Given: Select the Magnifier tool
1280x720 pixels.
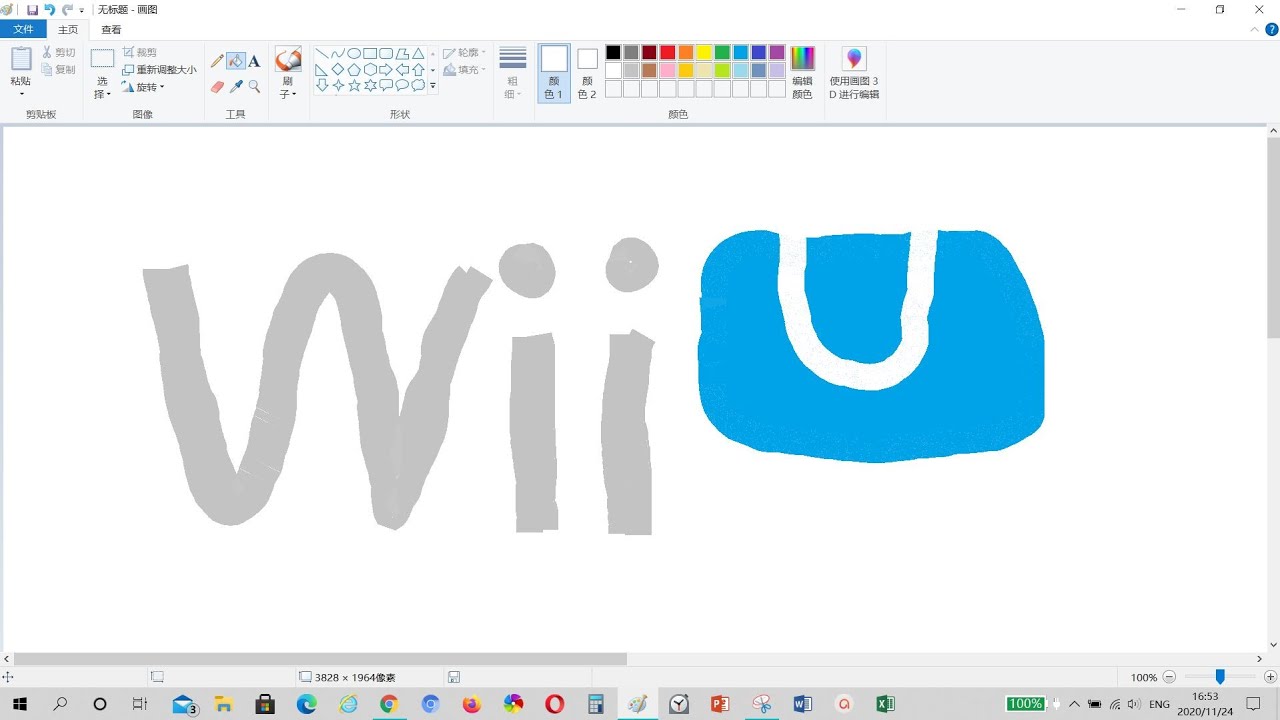Looking at the screenshot, I should click(x=254, y=87).
